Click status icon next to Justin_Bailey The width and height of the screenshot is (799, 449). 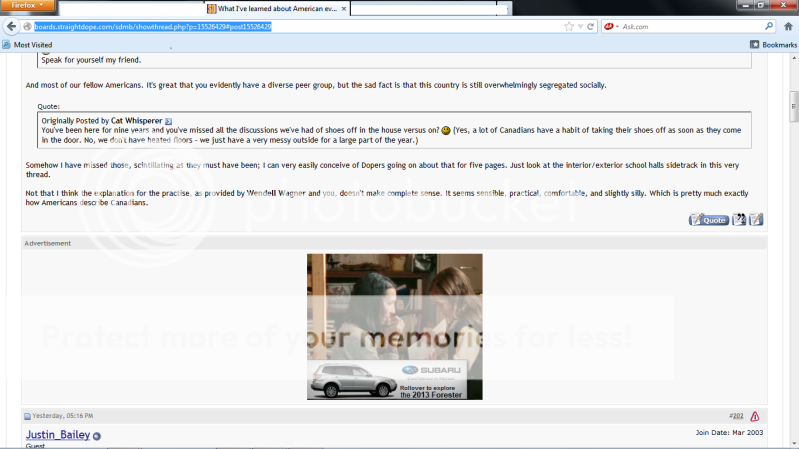97,436
